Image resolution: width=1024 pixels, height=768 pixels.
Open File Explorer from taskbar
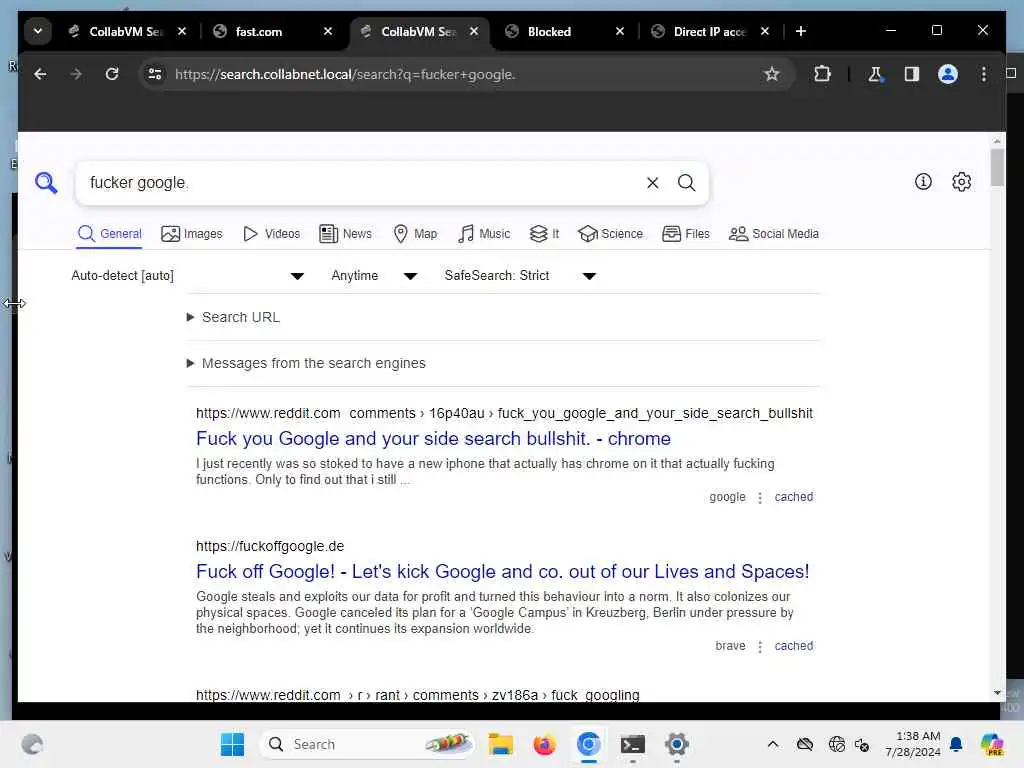pos(501,744)
